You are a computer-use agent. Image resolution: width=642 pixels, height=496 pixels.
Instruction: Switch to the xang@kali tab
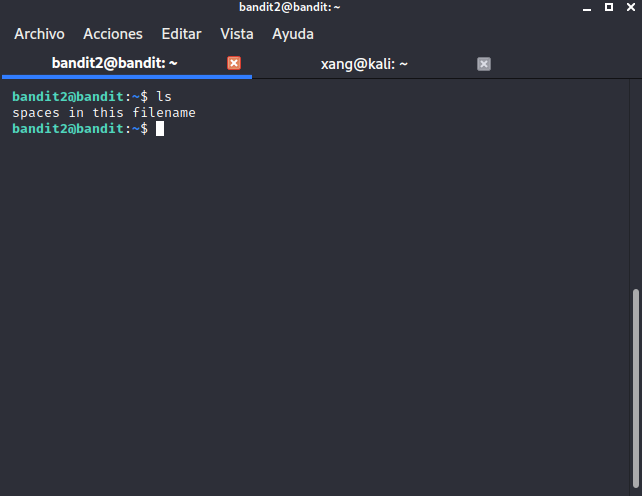364,64
